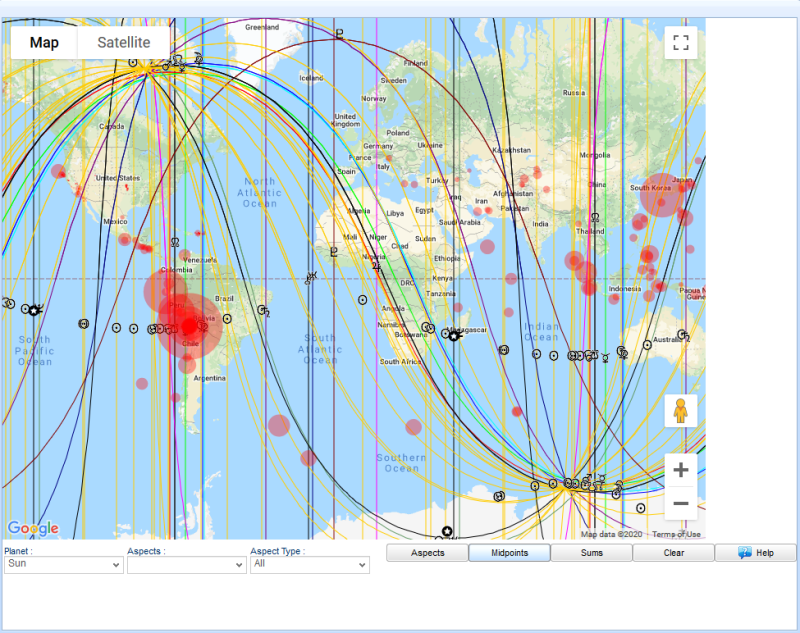Toggle fullscreen map view
The height and width of the screenshot is (633, 800).
[x=681, y=43]
